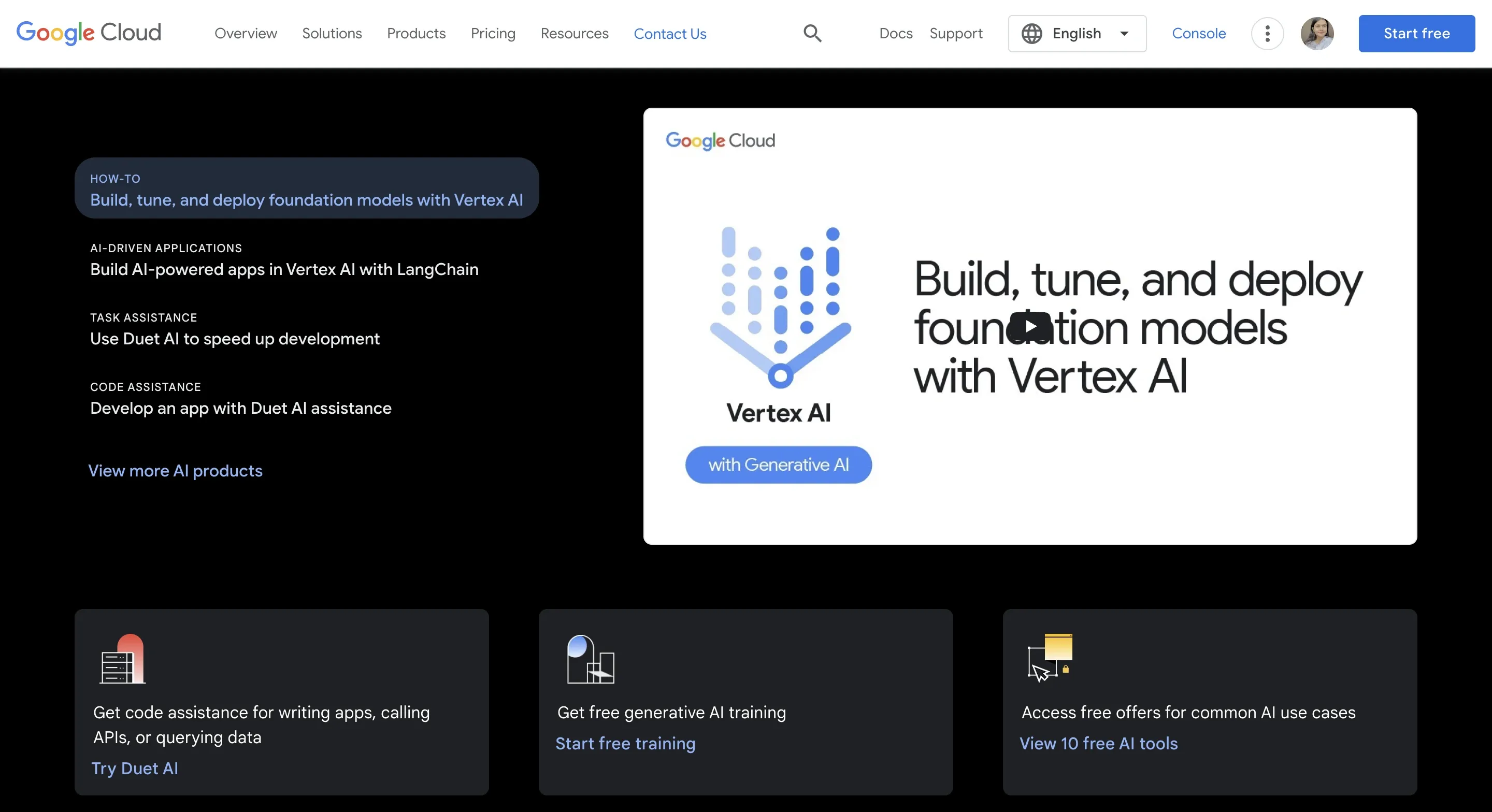The image size is (1492, 812).
Task: Click the 'HOW-TO' label
Action: pyautogui.click(x=115, y=179)
